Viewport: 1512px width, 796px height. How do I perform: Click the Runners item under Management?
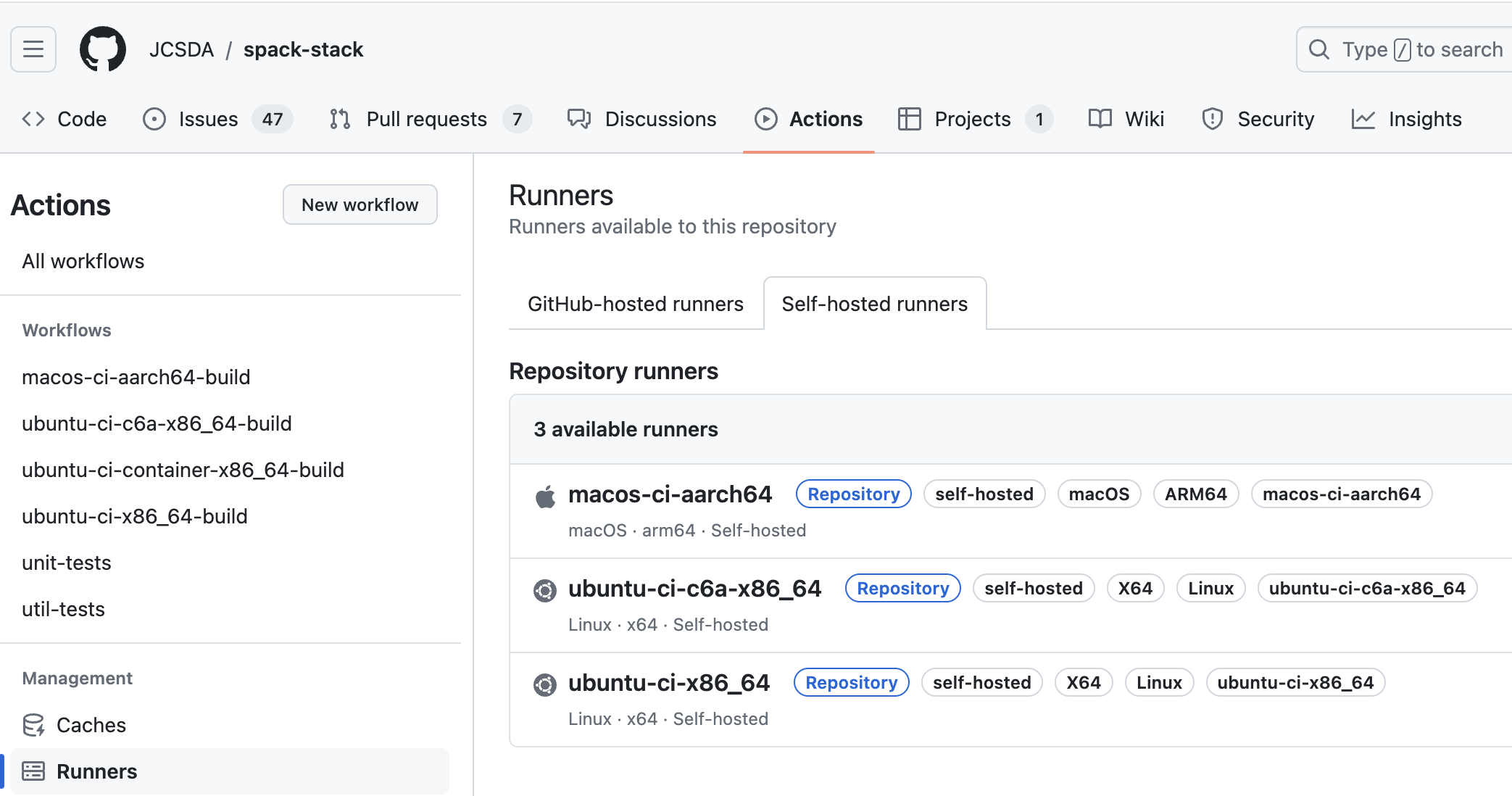[96, 771]
